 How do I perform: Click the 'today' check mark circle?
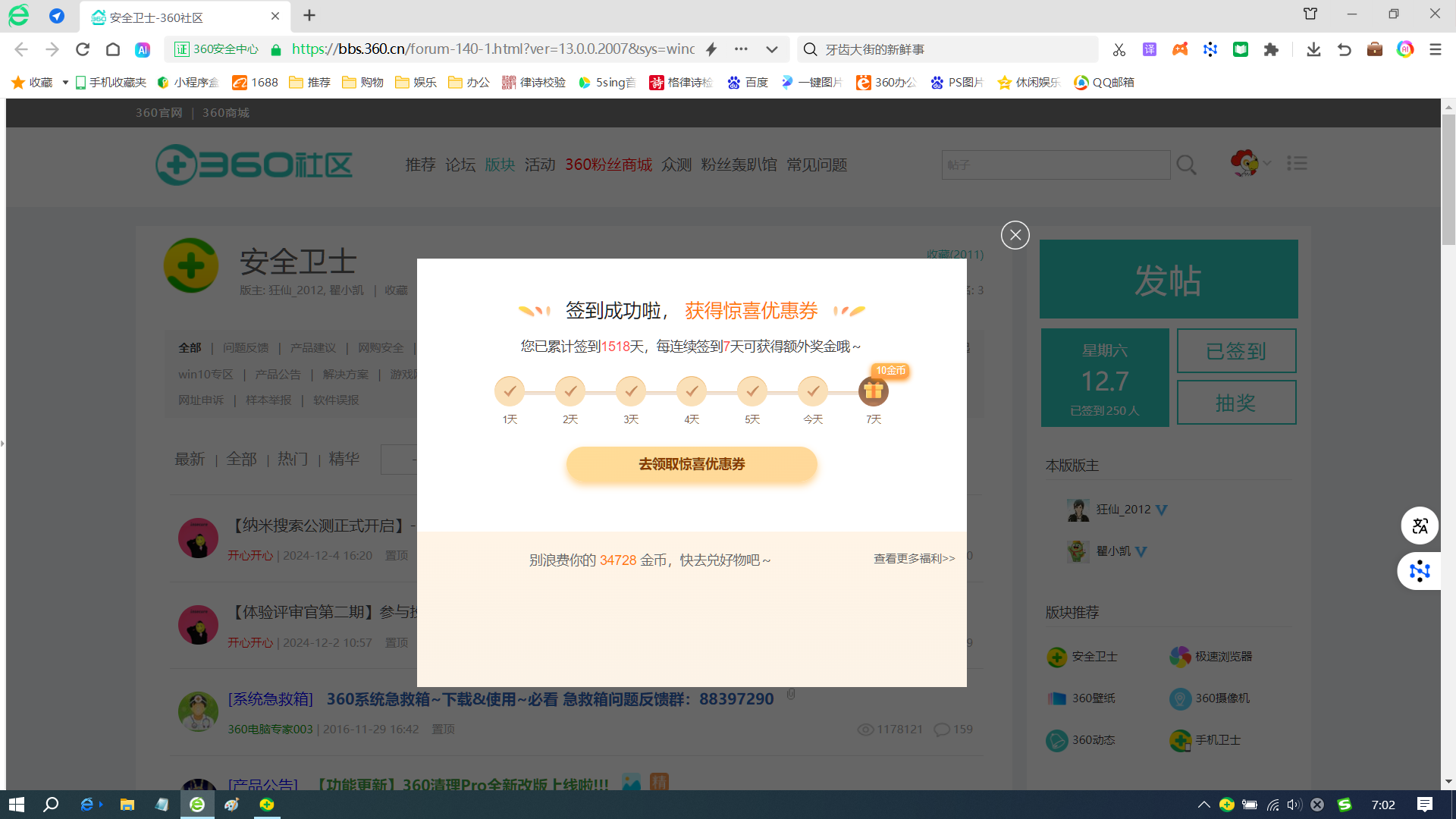pos(813,391)
